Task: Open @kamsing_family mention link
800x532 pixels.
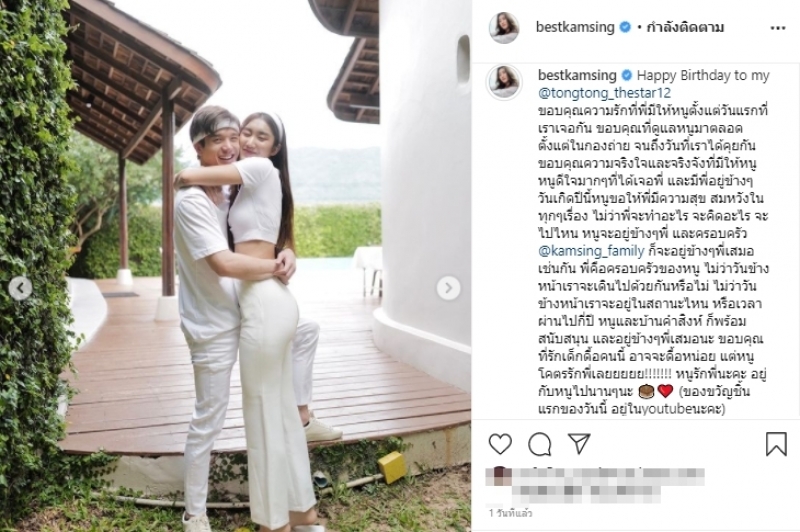Action: [x=591, y=251]
